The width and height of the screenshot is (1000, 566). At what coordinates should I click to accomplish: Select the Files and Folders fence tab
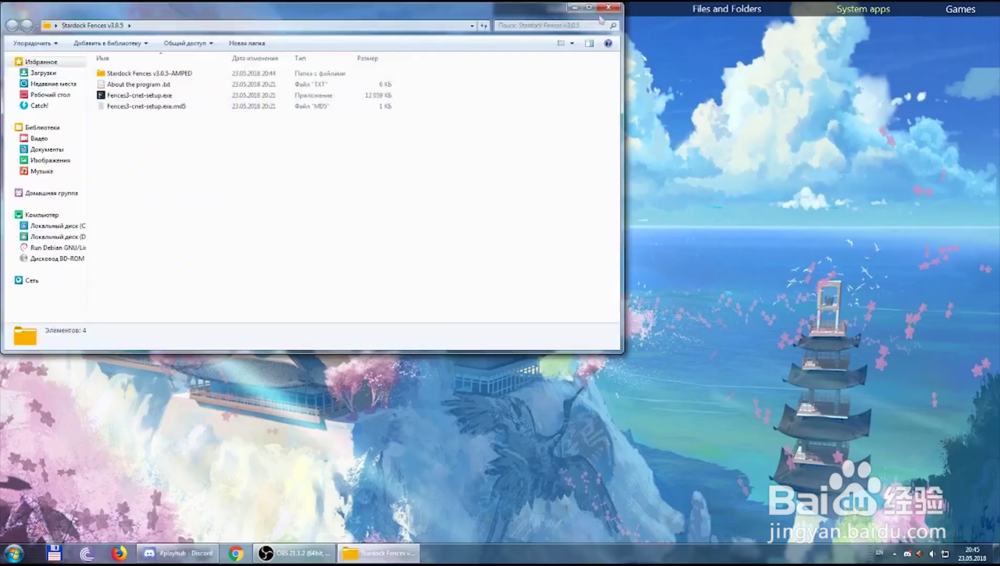point(726,9)
